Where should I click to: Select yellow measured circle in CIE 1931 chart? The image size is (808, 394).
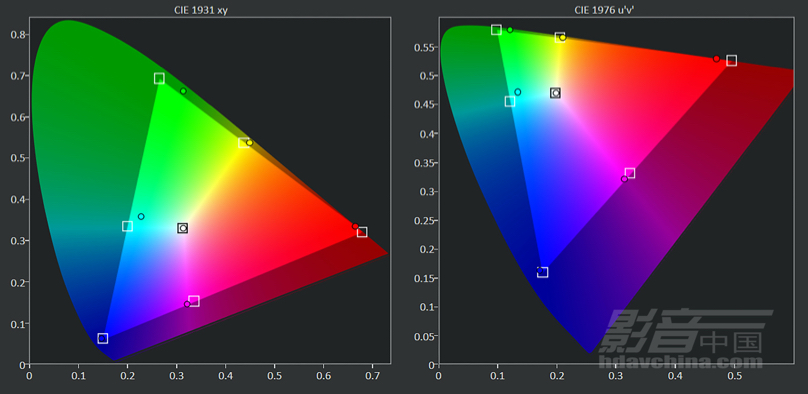[x=250, y=143]
